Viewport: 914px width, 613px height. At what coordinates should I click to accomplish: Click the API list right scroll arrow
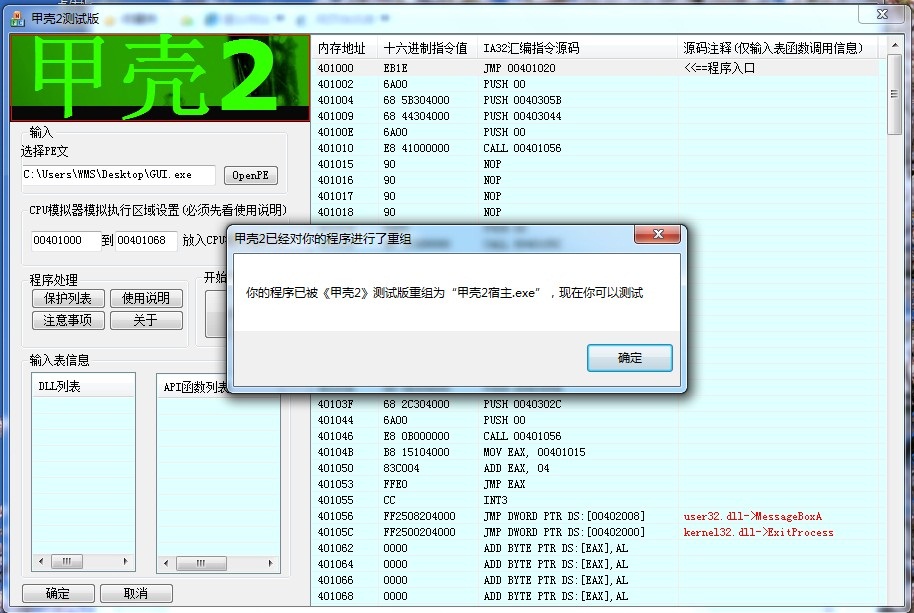tap(270, 563)
